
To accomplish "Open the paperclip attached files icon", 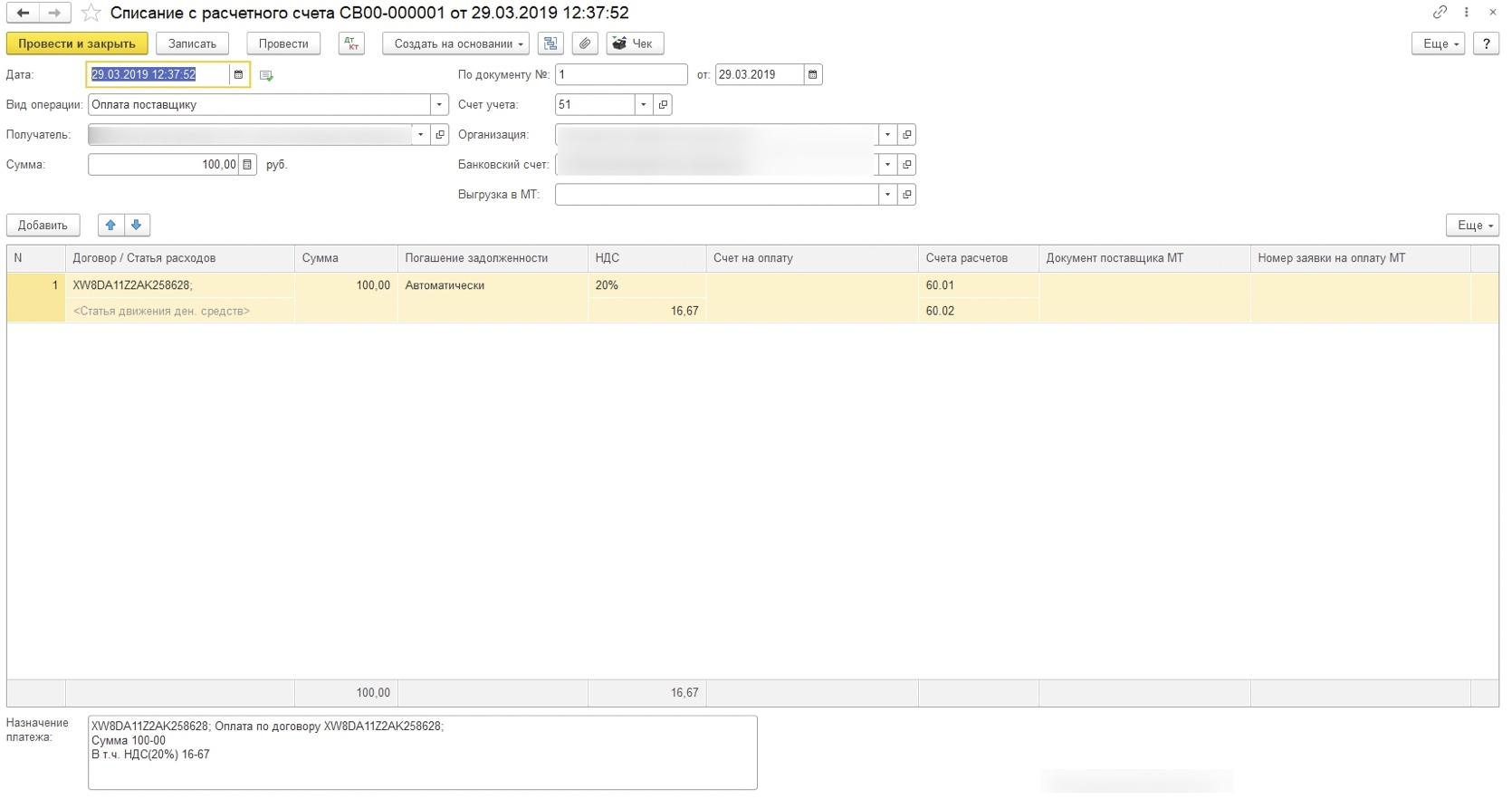I will coord(585,43).
